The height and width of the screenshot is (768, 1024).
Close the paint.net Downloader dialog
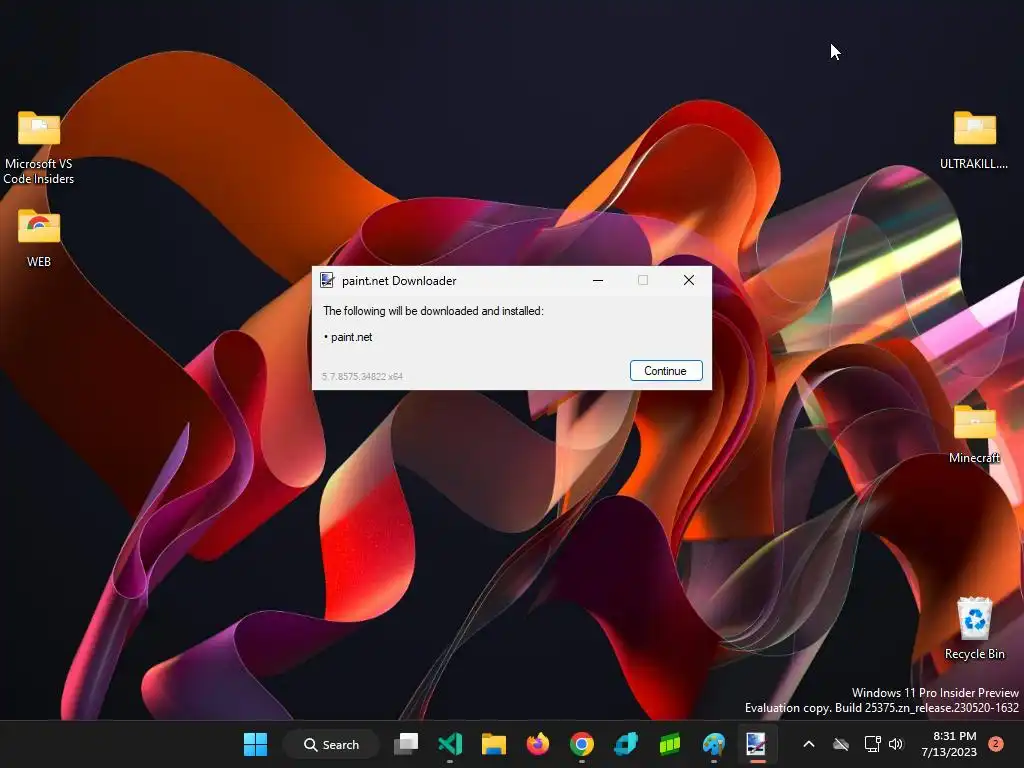pos(688,280)
